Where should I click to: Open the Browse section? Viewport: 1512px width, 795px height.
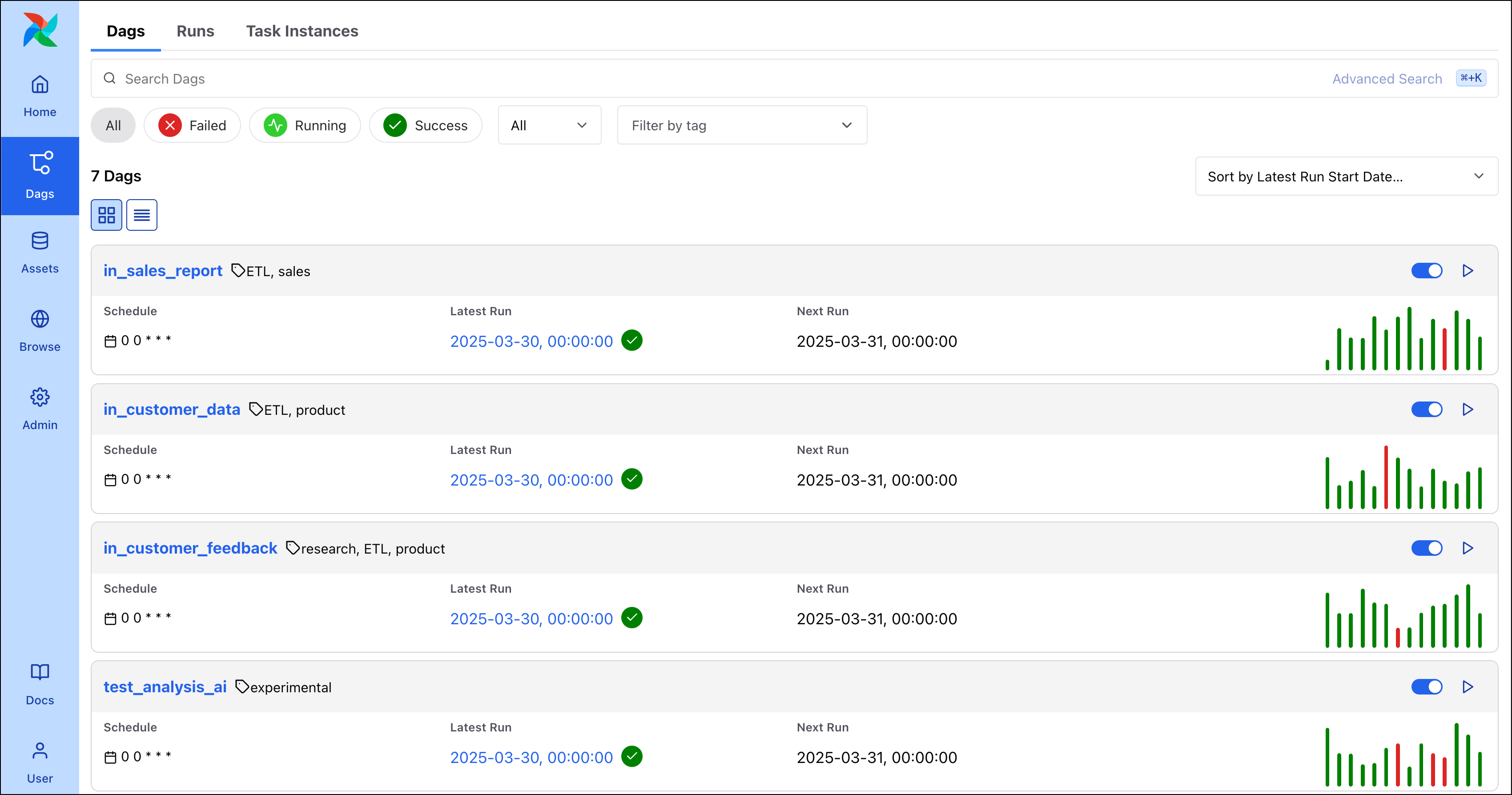[x=39, y=330]
